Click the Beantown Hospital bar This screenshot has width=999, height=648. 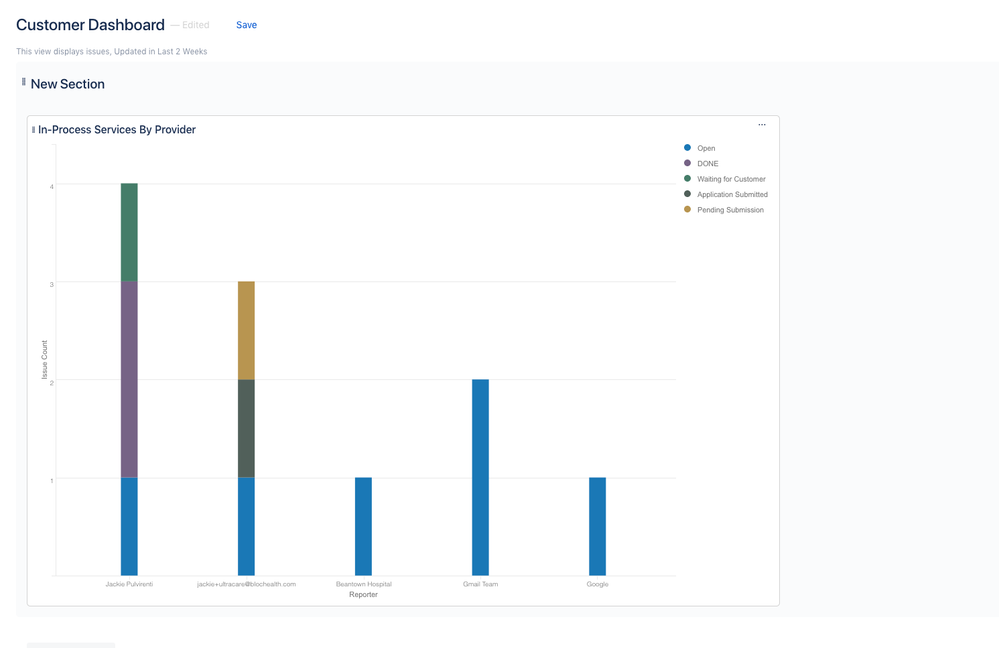363,526
